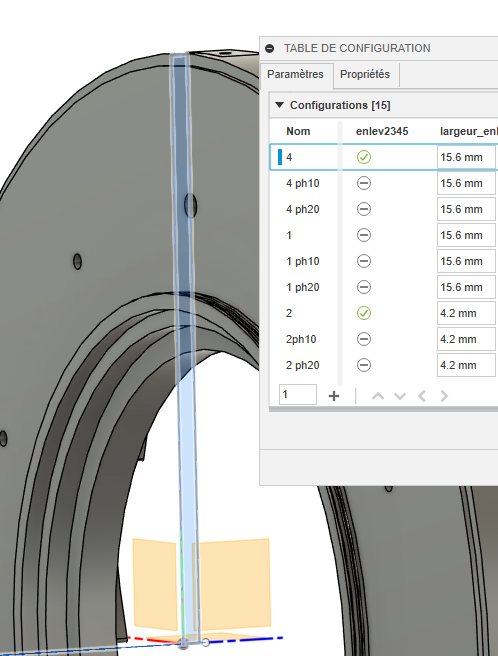Image resolution: width=498 pixels, height=656 pixels.
Task: Add new configuration rows with plus icon
Action: 334,396
